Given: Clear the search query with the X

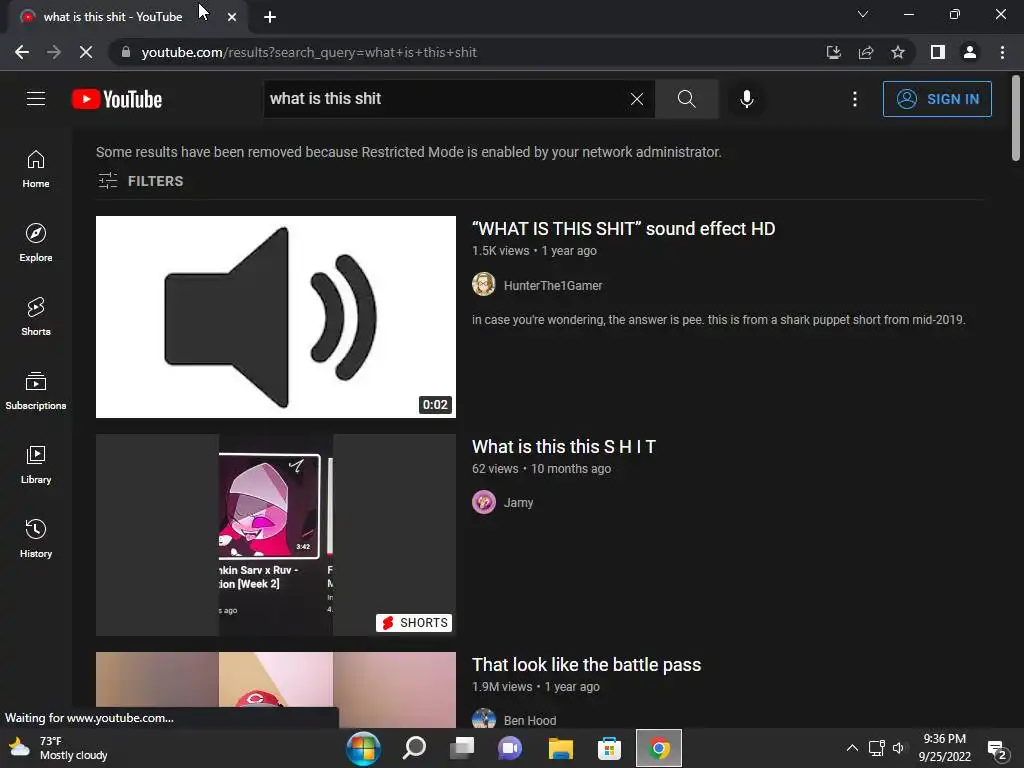Looking at the screenshot, I should coord(637,99).
